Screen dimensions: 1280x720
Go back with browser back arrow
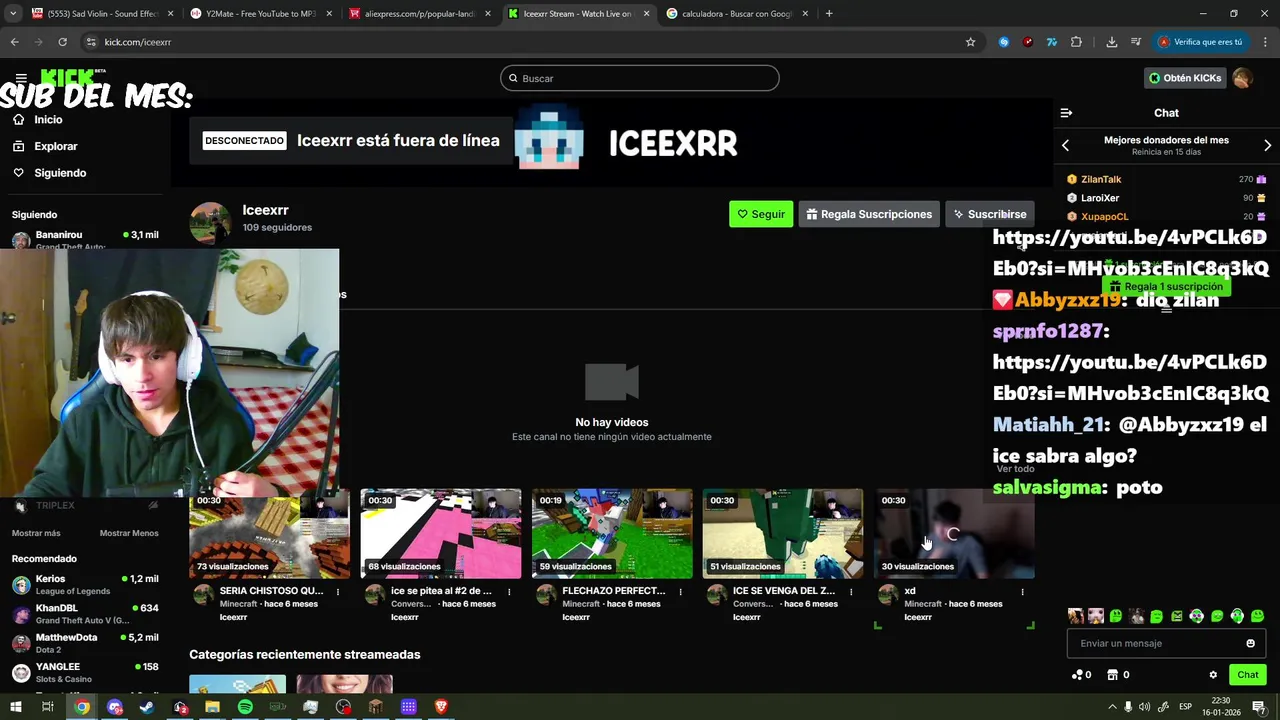click(x=14, y=42)
